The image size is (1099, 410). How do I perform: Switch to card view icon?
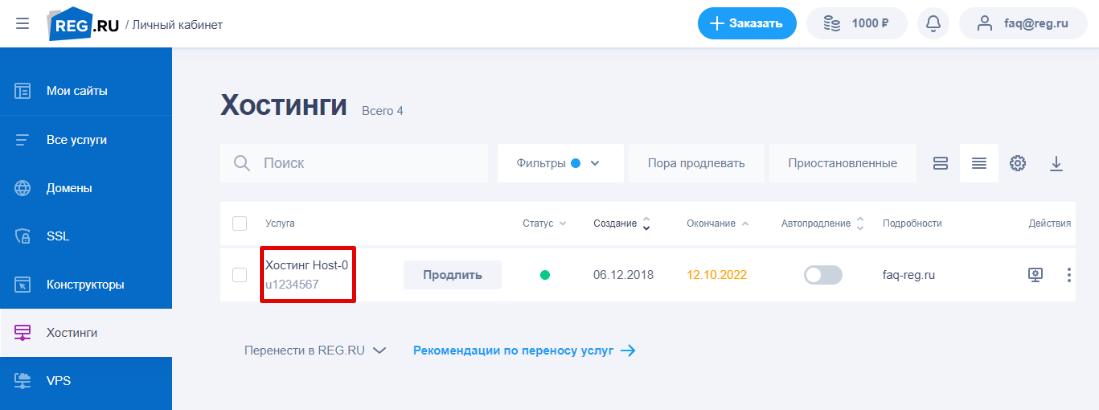[941, 163]
